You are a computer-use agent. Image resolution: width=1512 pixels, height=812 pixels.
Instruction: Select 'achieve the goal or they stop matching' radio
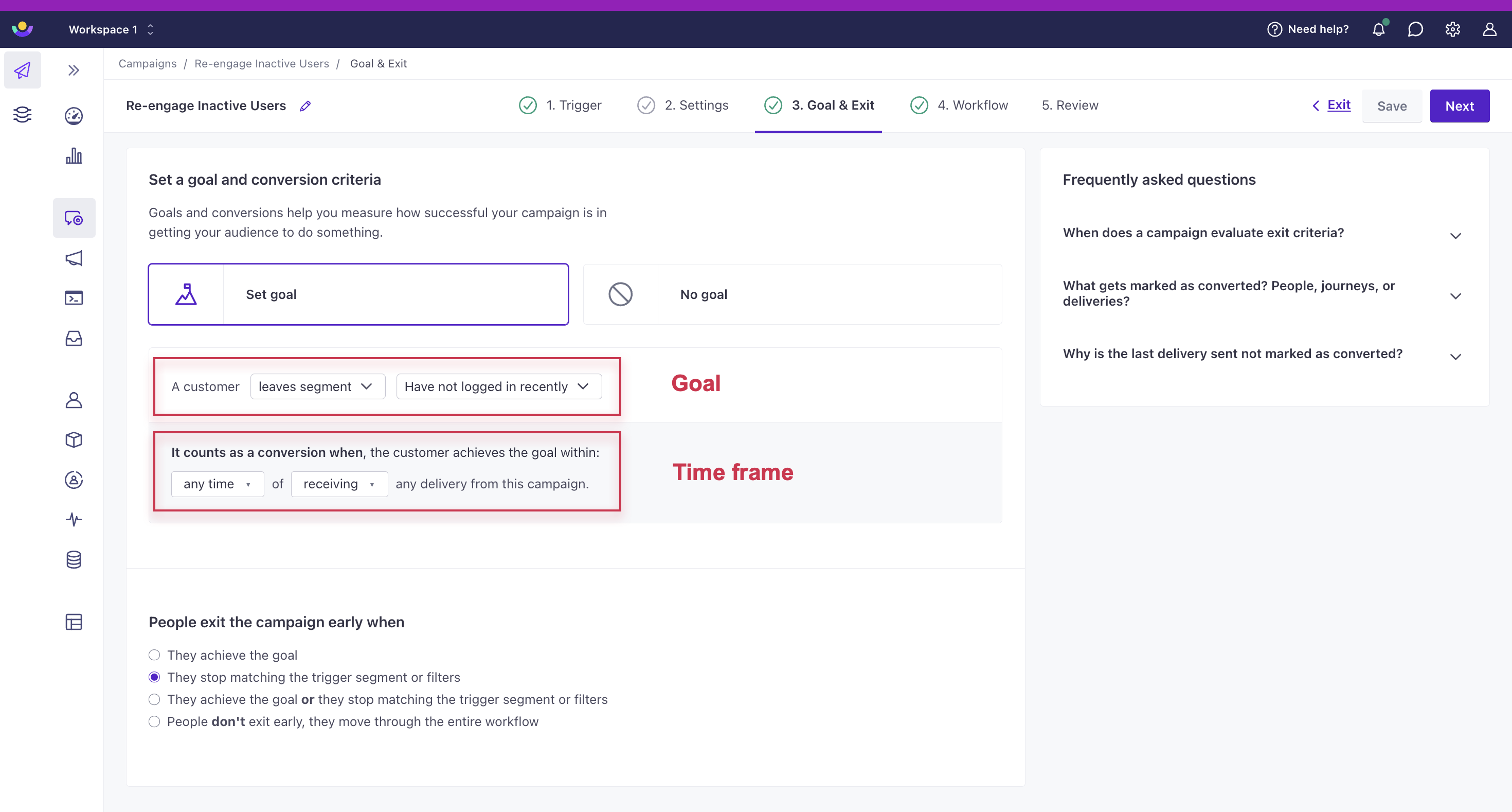pos(154,699)
